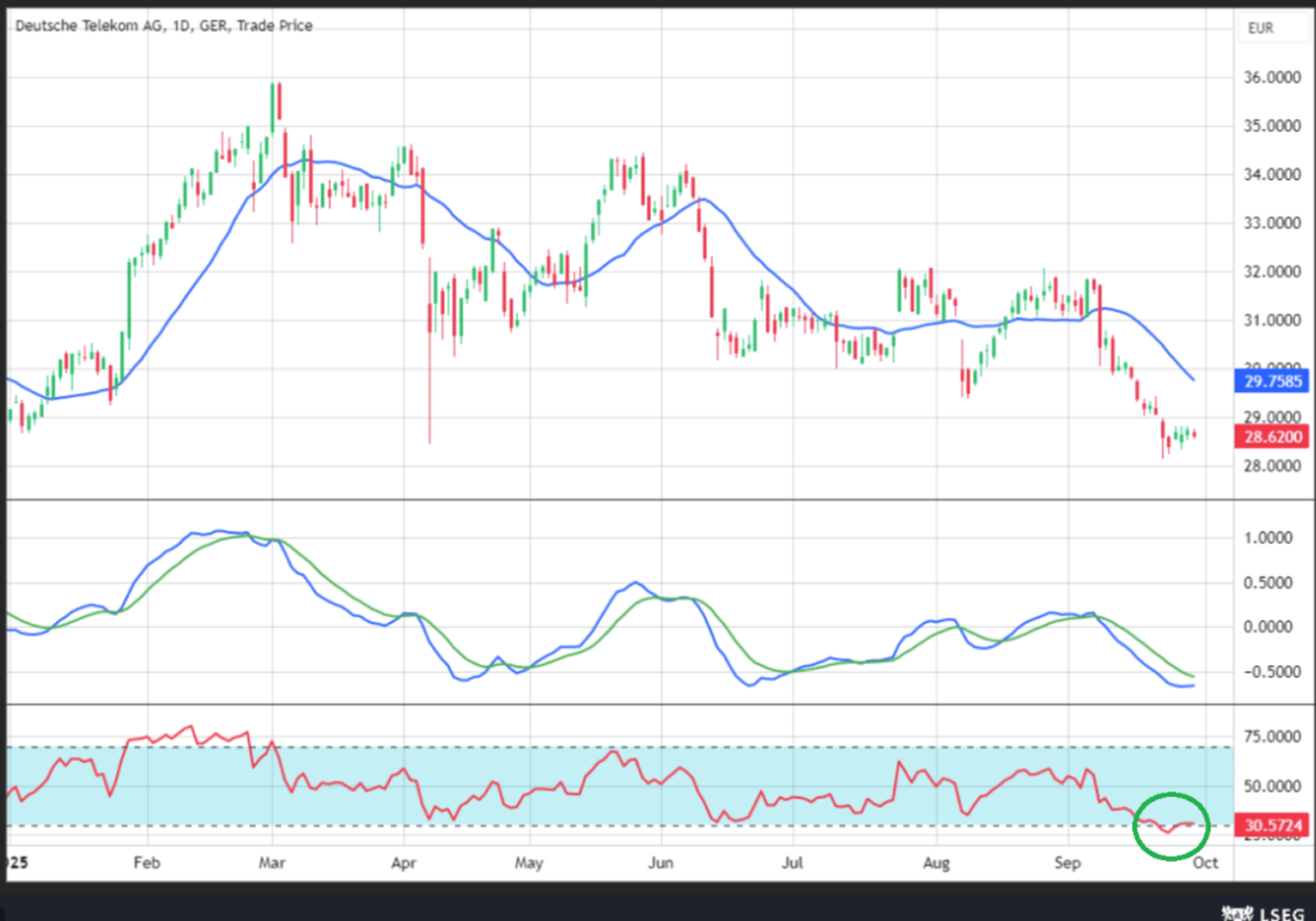This screenshot has height=921, width=1316.
Task: Click the Jun label on time axis
Action: (660, 862)
